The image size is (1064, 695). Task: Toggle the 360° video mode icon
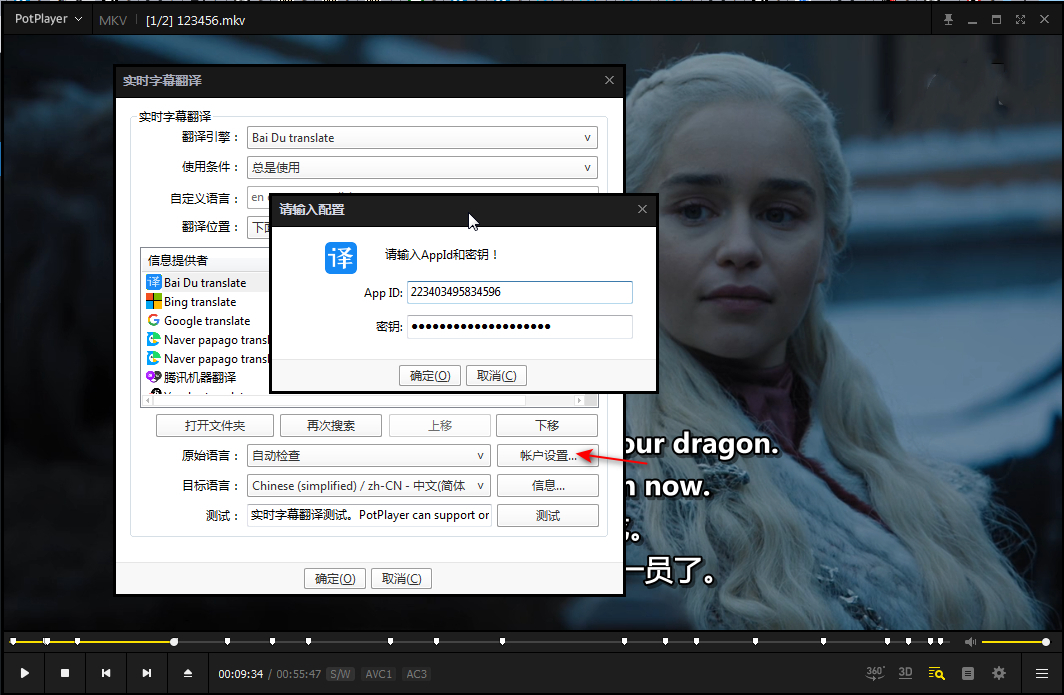click(x=875, y=673)
